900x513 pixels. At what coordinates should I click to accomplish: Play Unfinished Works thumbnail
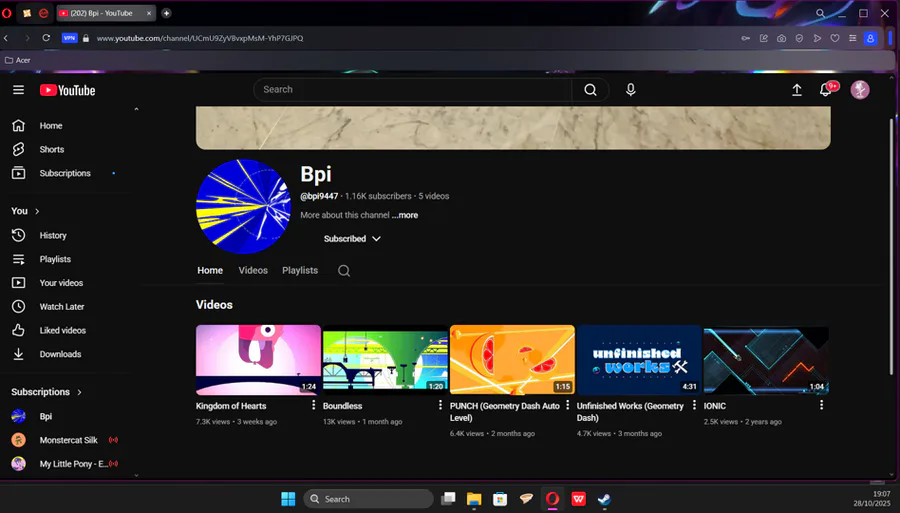639,360
